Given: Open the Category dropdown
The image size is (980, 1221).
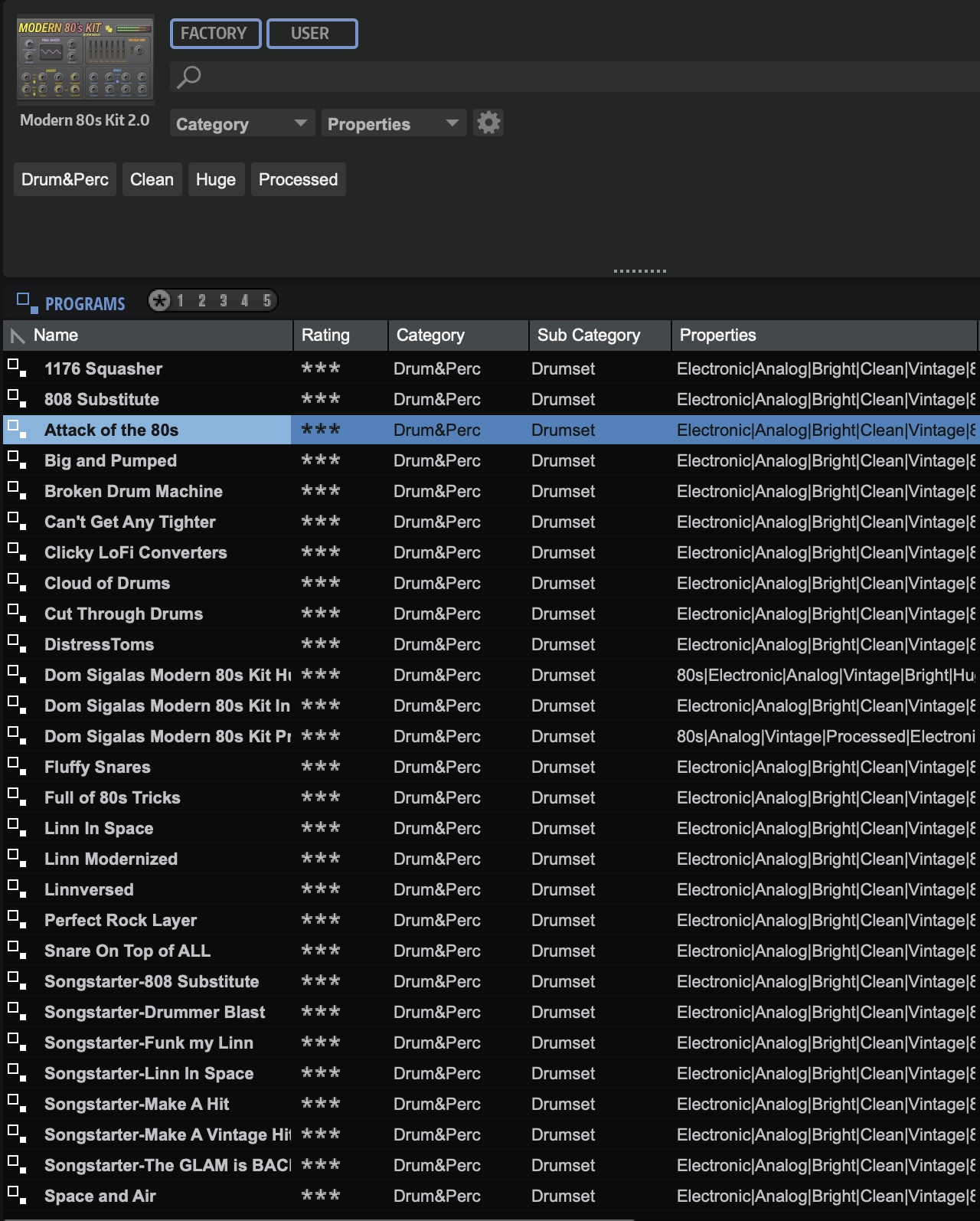Looking at the screenshot, I should pyautogui.click(x=242, y=123).
